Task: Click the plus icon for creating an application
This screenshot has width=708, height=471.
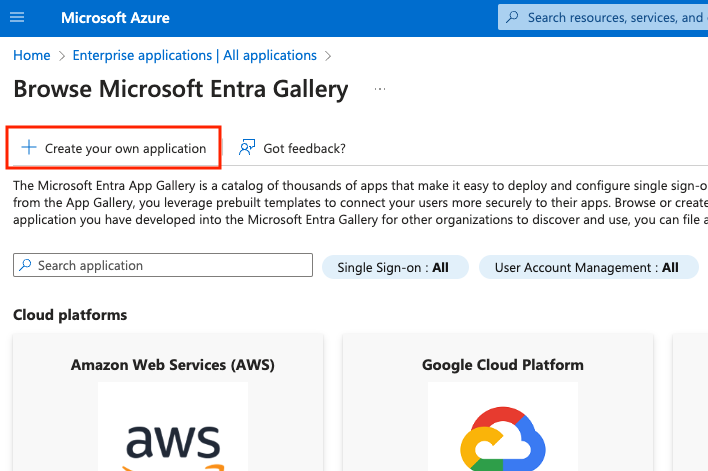Action: click(x=29, y=148)
